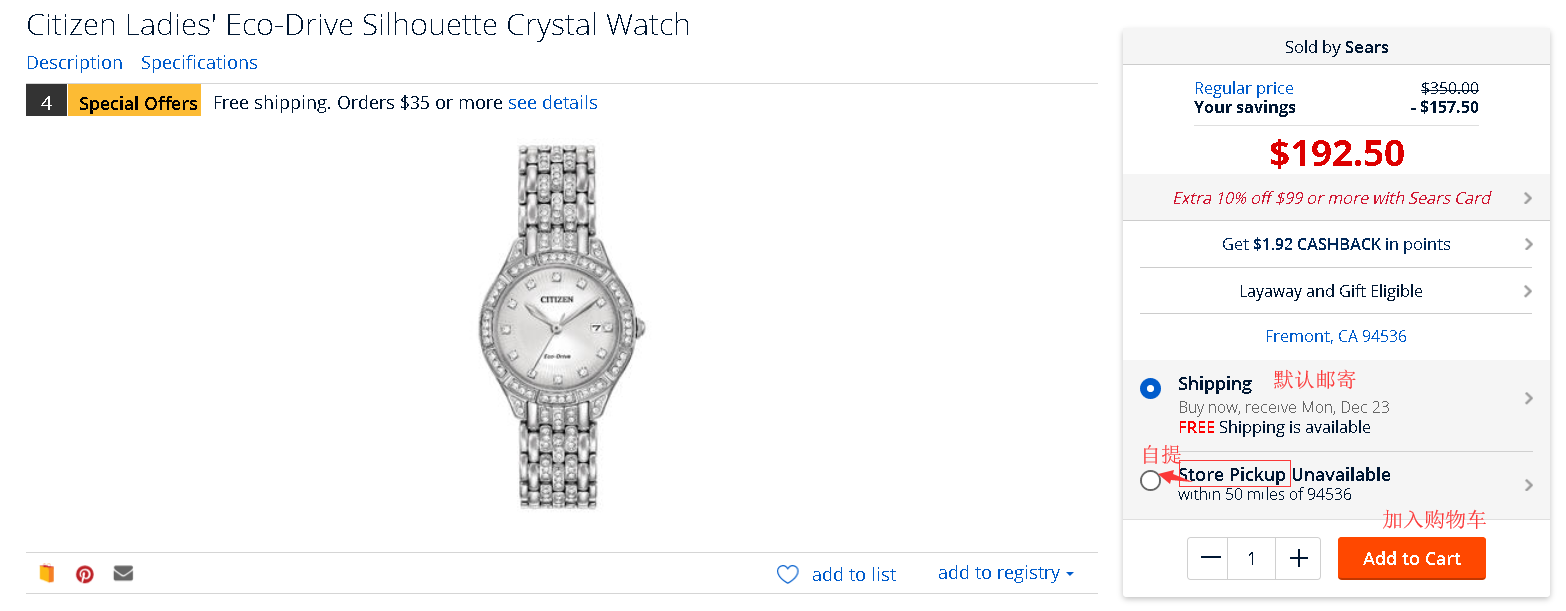Click the email envelope share icon

pyautogui.click(x=123, y=573)
